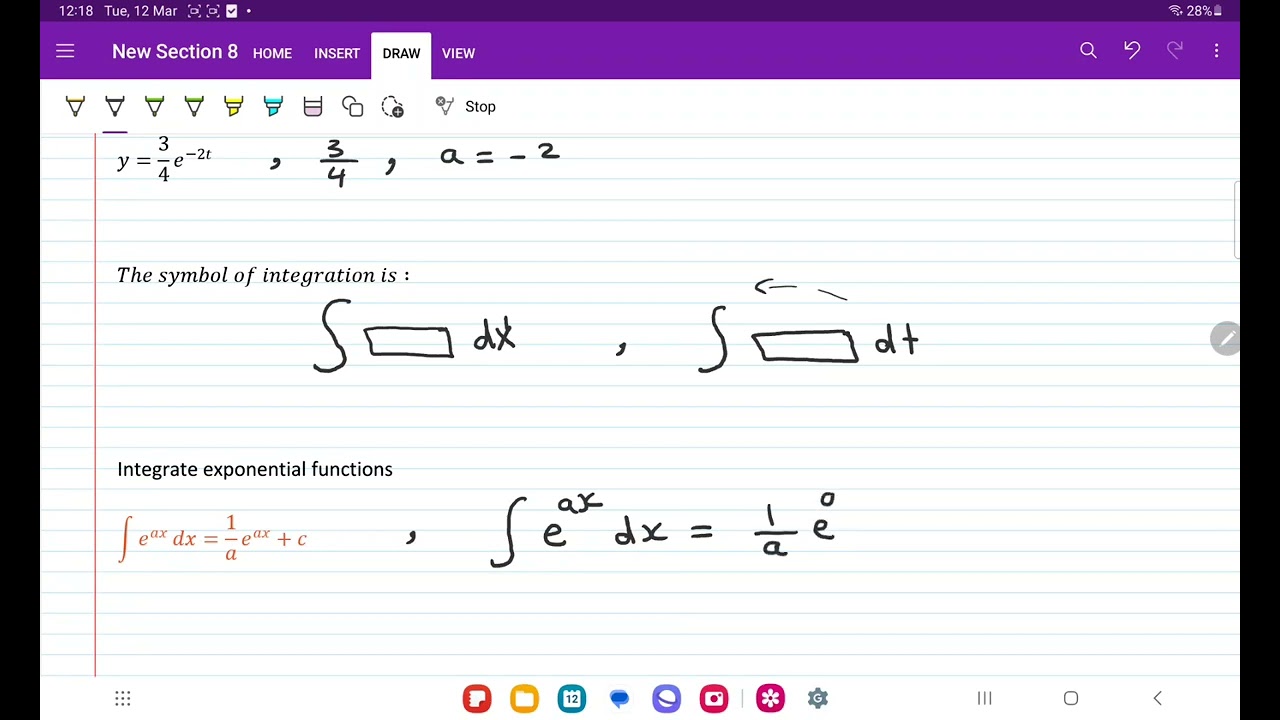Tap the status bar time 12:18
The height and width of the screenshot is (720, 1280).
[x=76, y=11]
